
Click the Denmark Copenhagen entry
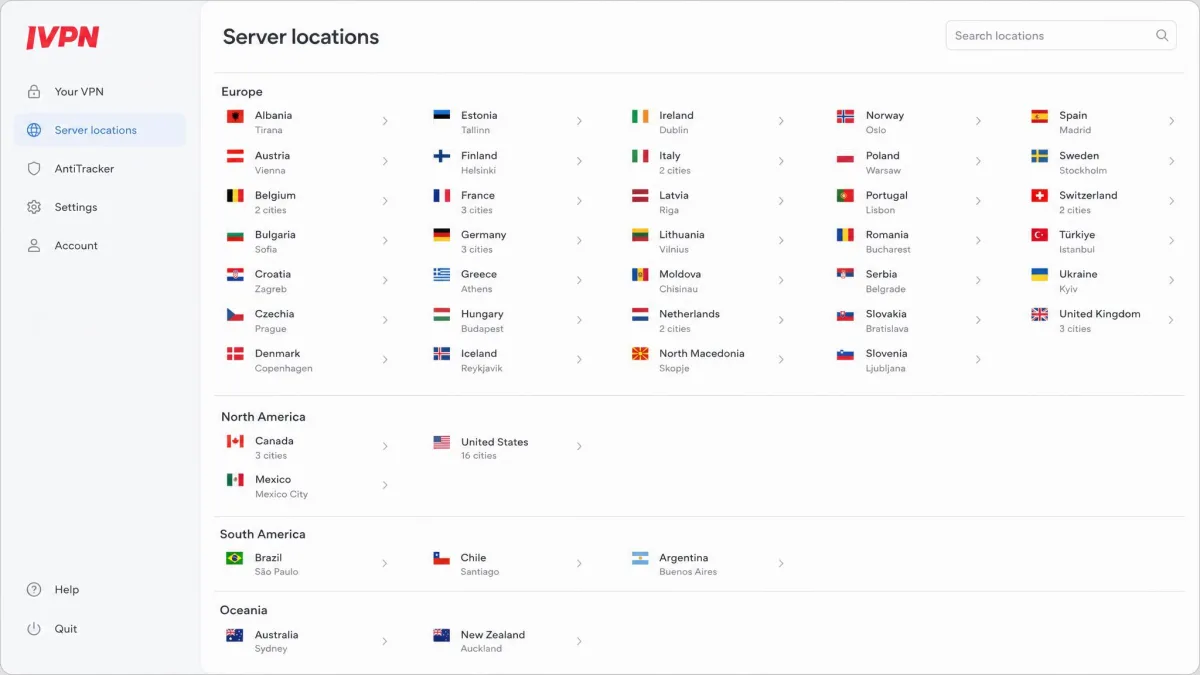point(307,360)
